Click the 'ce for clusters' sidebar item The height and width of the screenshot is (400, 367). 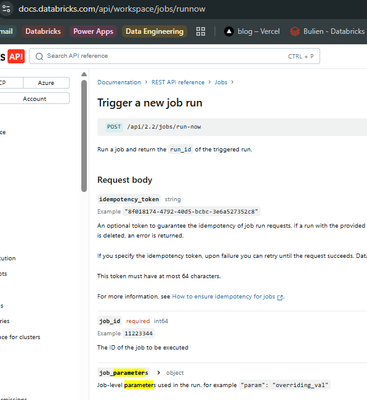(20, 337)
